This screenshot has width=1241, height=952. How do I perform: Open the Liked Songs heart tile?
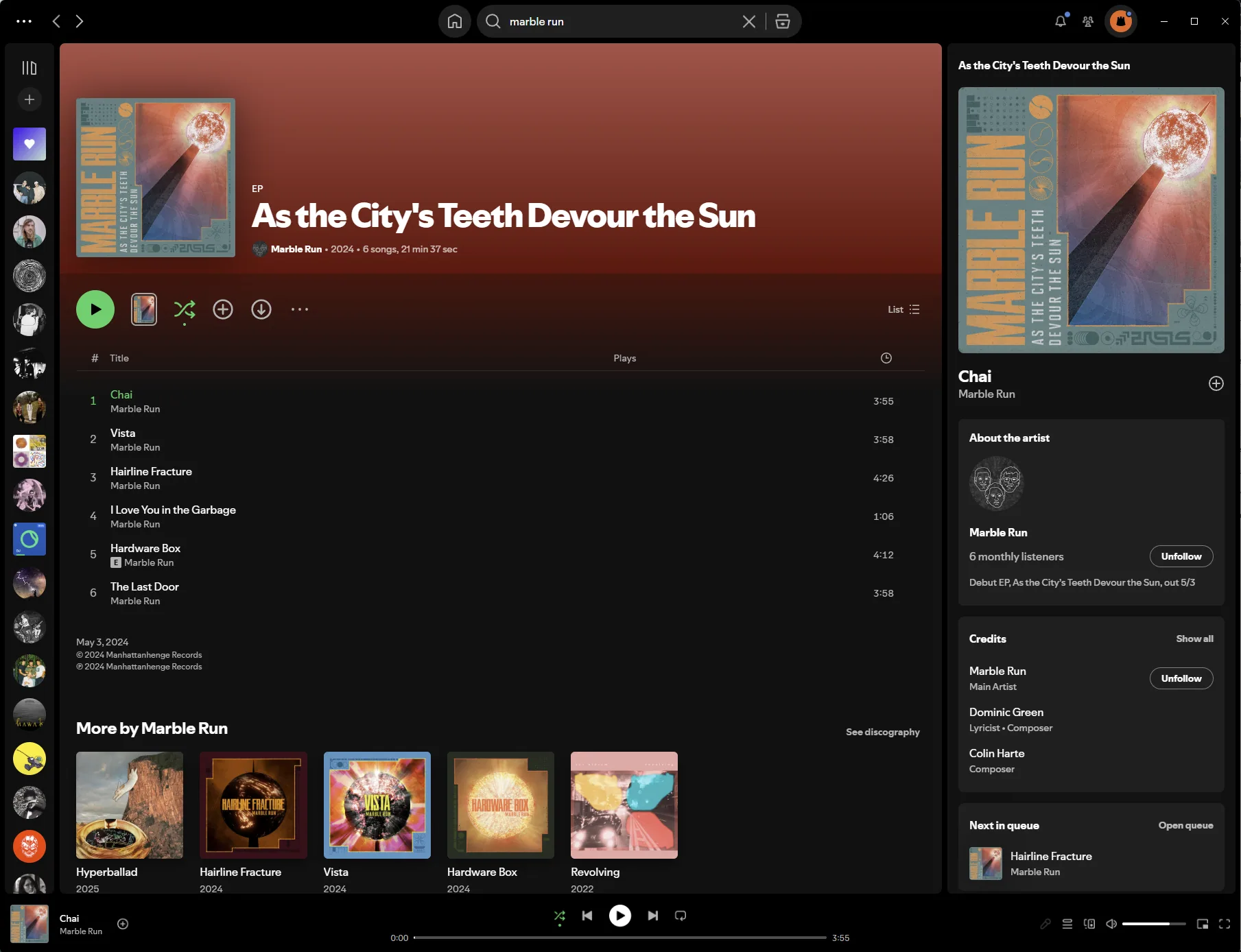[29, 144]
